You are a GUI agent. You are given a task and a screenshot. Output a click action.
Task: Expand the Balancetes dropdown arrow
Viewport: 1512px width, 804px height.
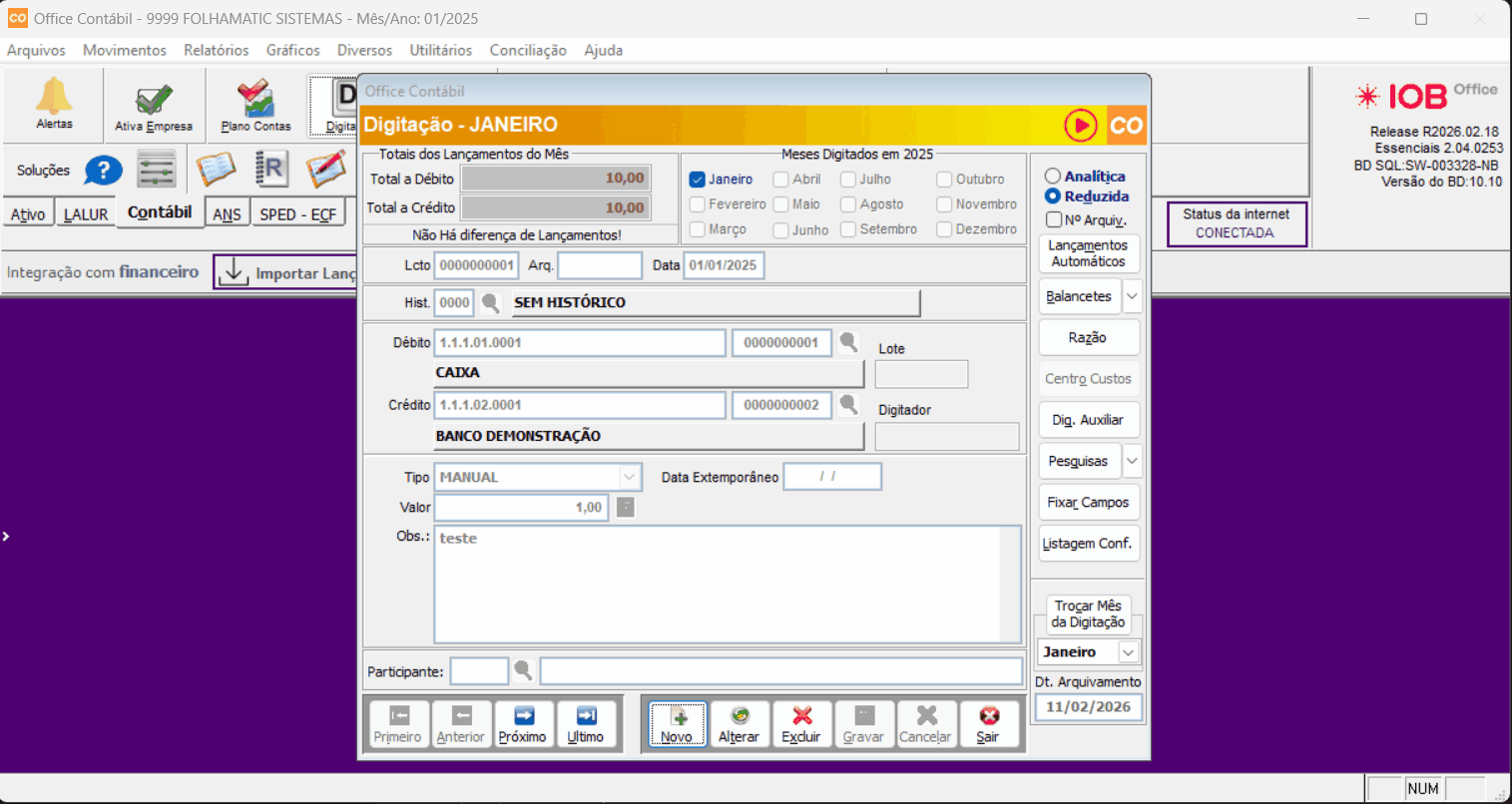tap(1132, 296)
